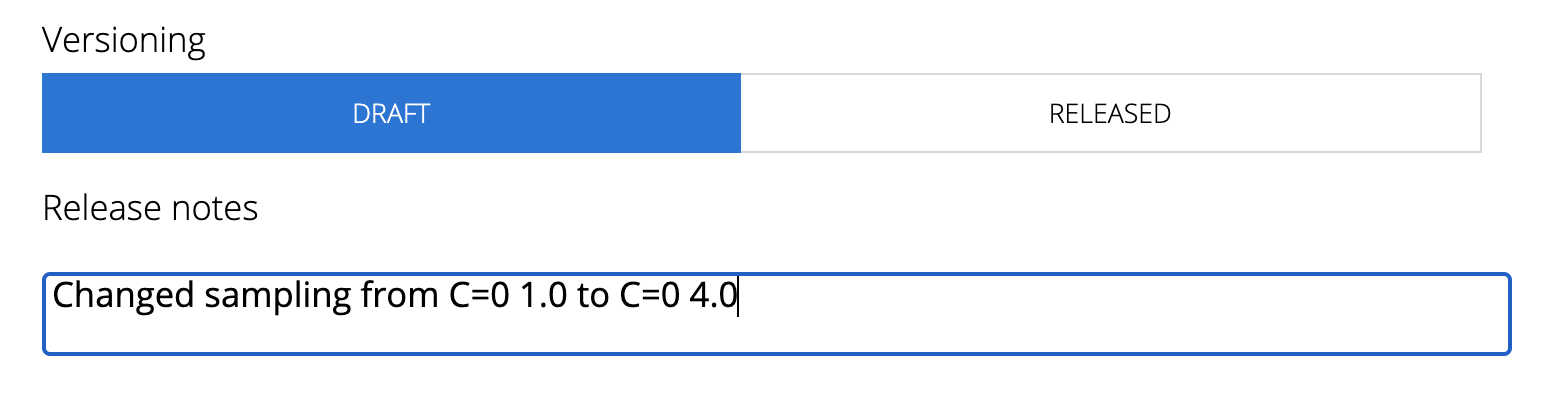The image size is (1542, 406).
Task: Mark this version as released
Action: tap(1110, 113)
